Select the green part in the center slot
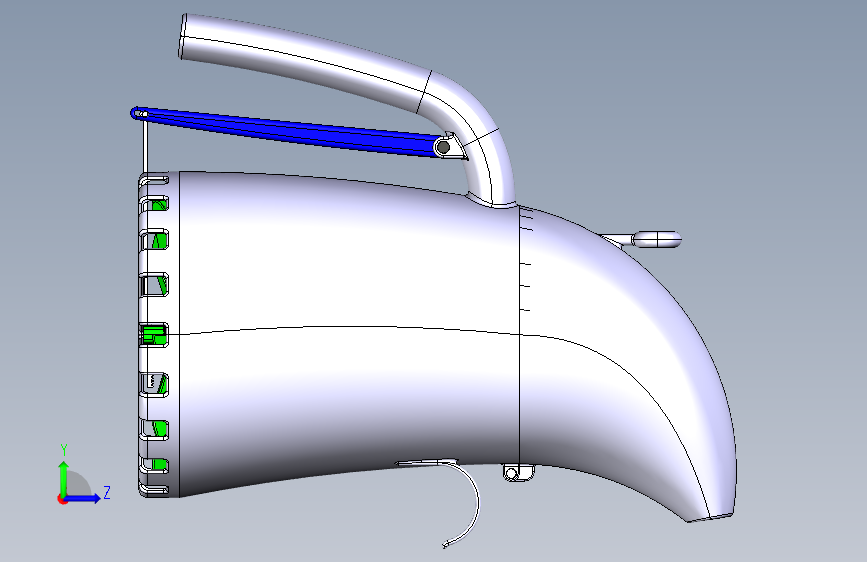 (153, 335)
